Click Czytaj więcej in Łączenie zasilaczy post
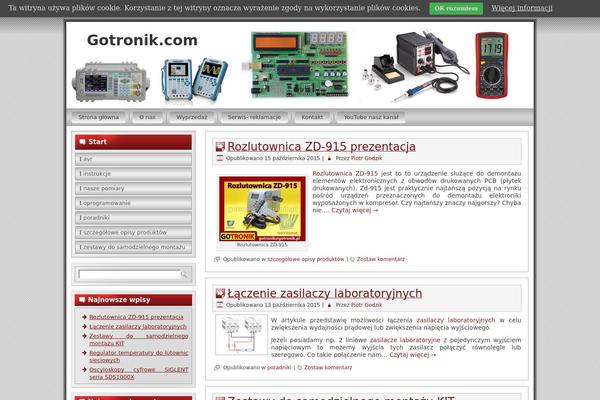The width and height of the screenshot is (600, 400). tap(413, 355)
